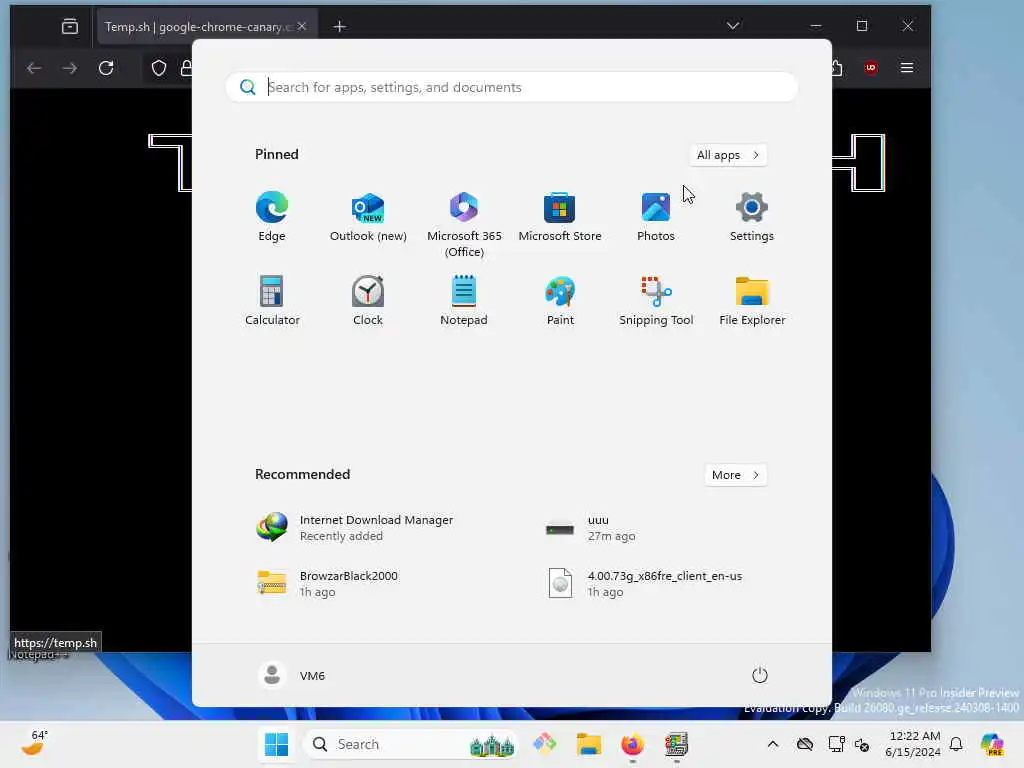Launch the Calculator app
Image resolution: width=1024 pixels, height=768 pixels.
point(272,301)
